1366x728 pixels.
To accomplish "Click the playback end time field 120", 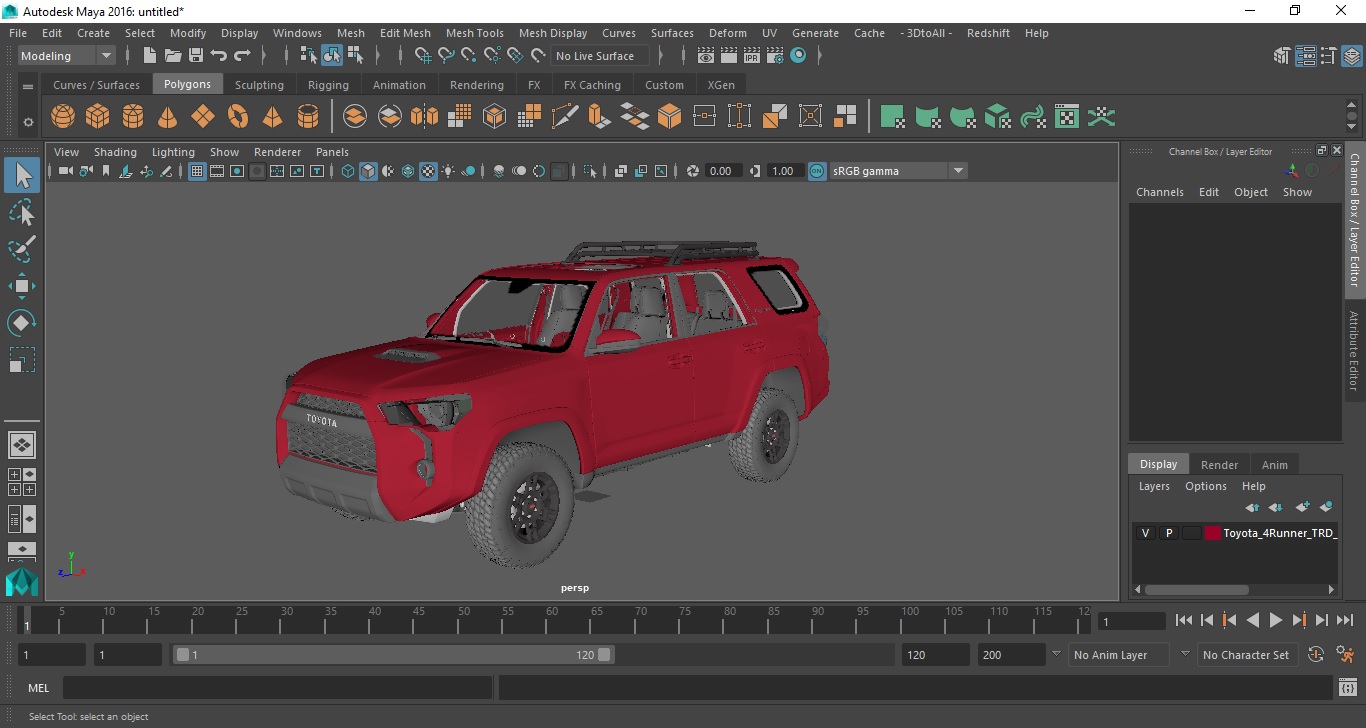I will [x=935, y=655].
